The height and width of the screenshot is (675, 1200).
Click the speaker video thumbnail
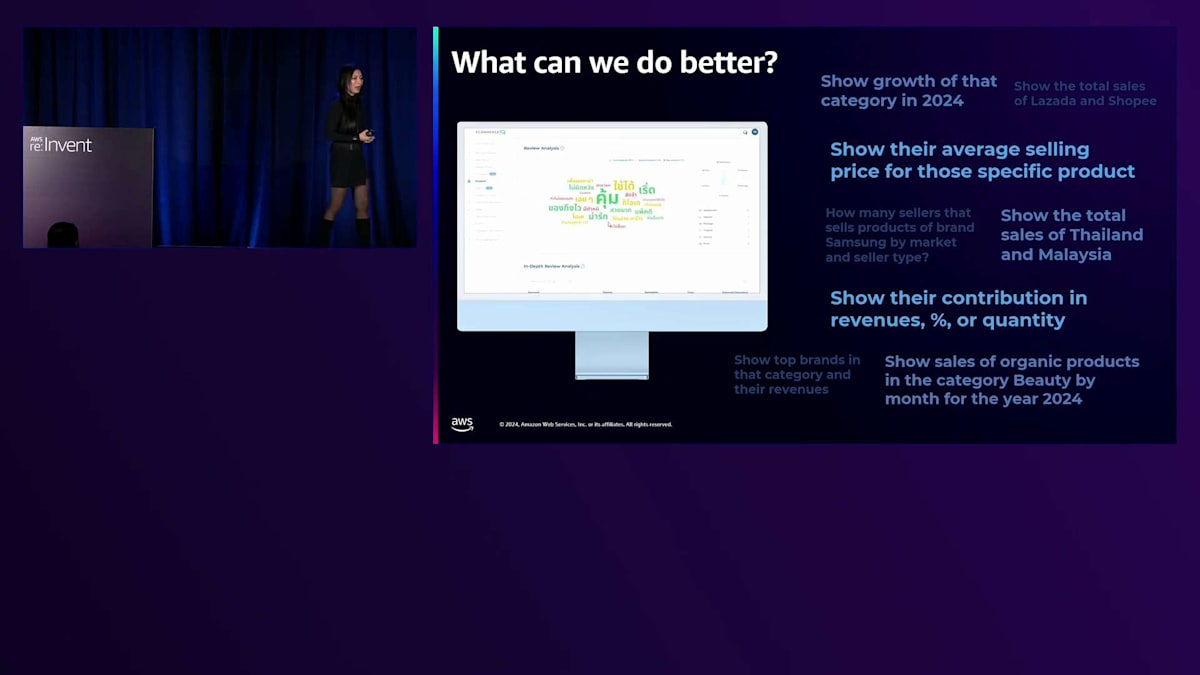(x=220, y=137)
